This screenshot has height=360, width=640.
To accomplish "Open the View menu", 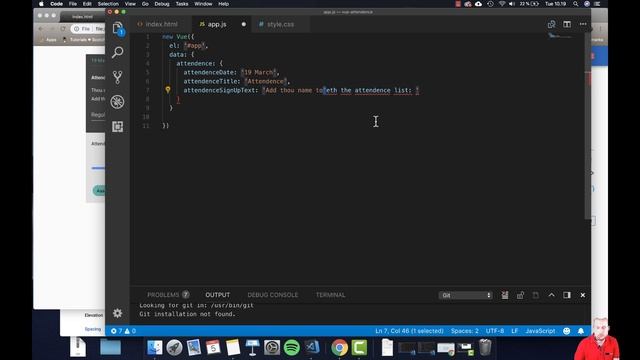I will 130,4.
